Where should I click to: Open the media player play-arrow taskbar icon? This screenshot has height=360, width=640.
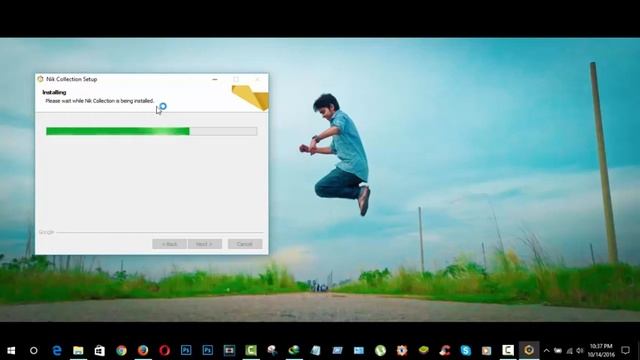point(487,350)
